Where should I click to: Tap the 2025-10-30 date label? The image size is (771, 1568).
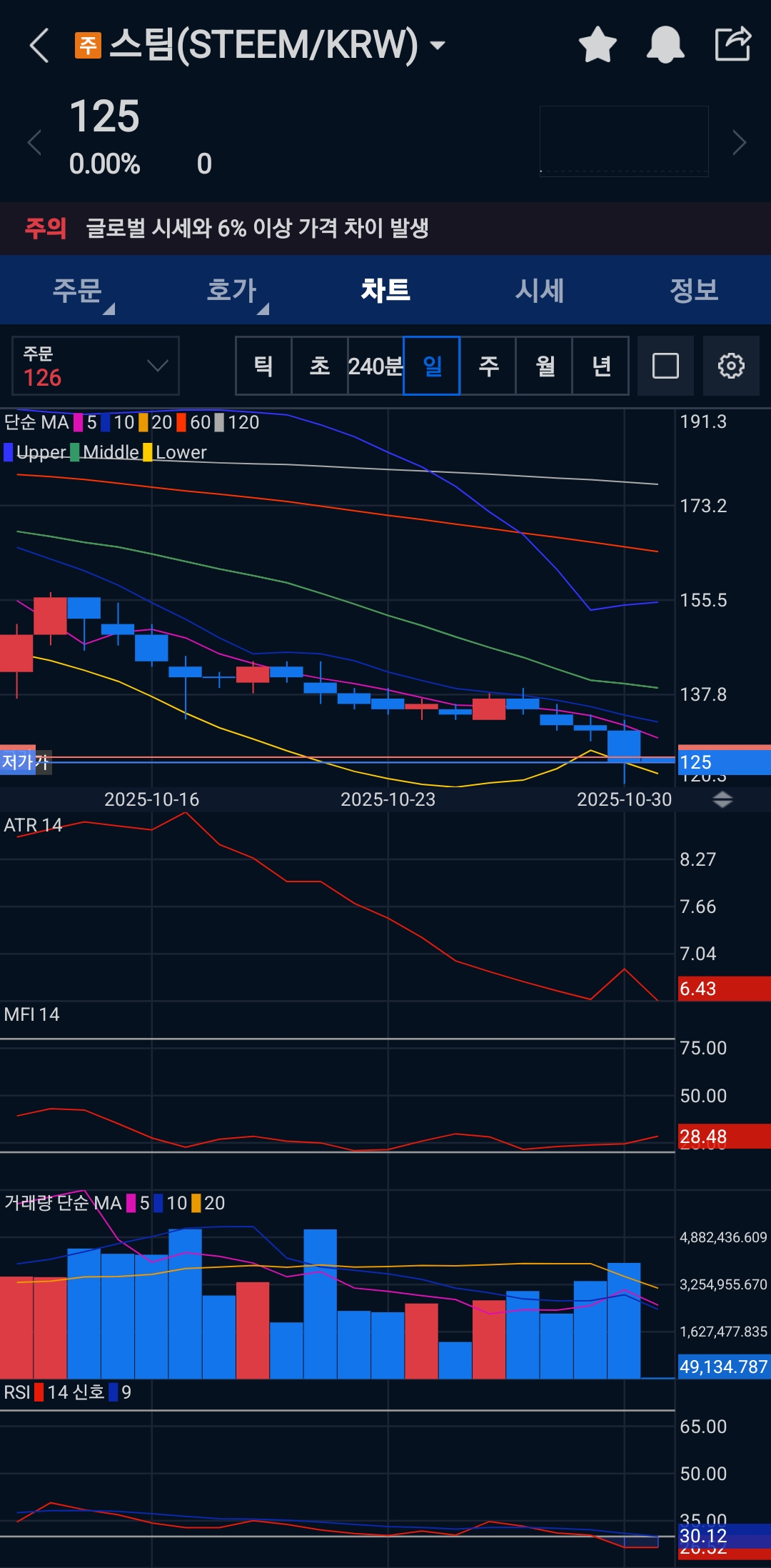(624, 799)
